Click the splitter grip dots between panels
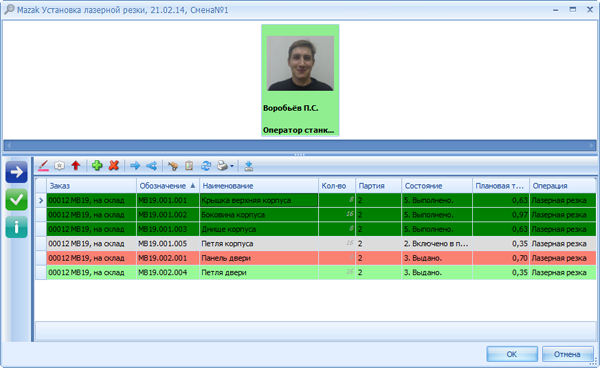 click(300, 155)
